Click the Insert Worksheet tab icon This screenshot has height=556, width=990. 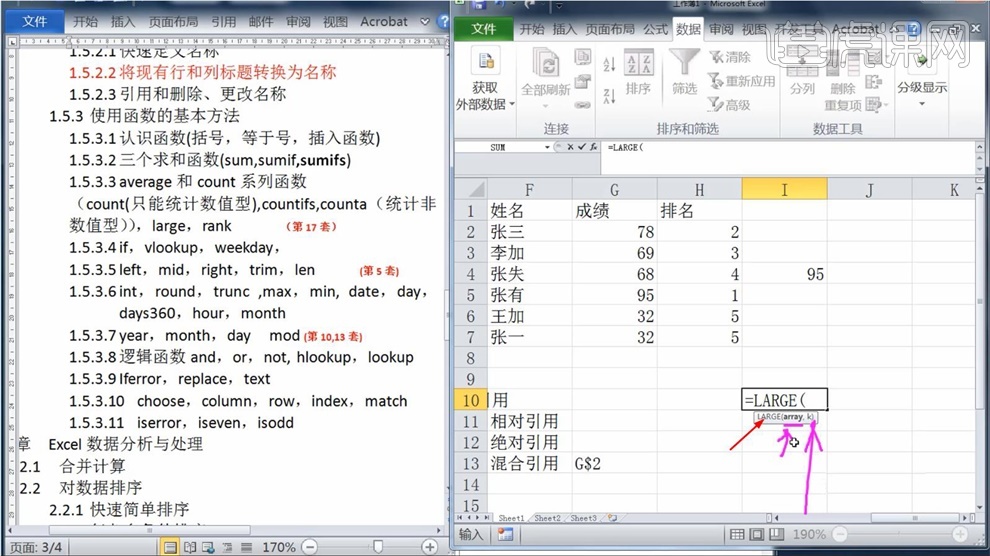tap(612, 518)
